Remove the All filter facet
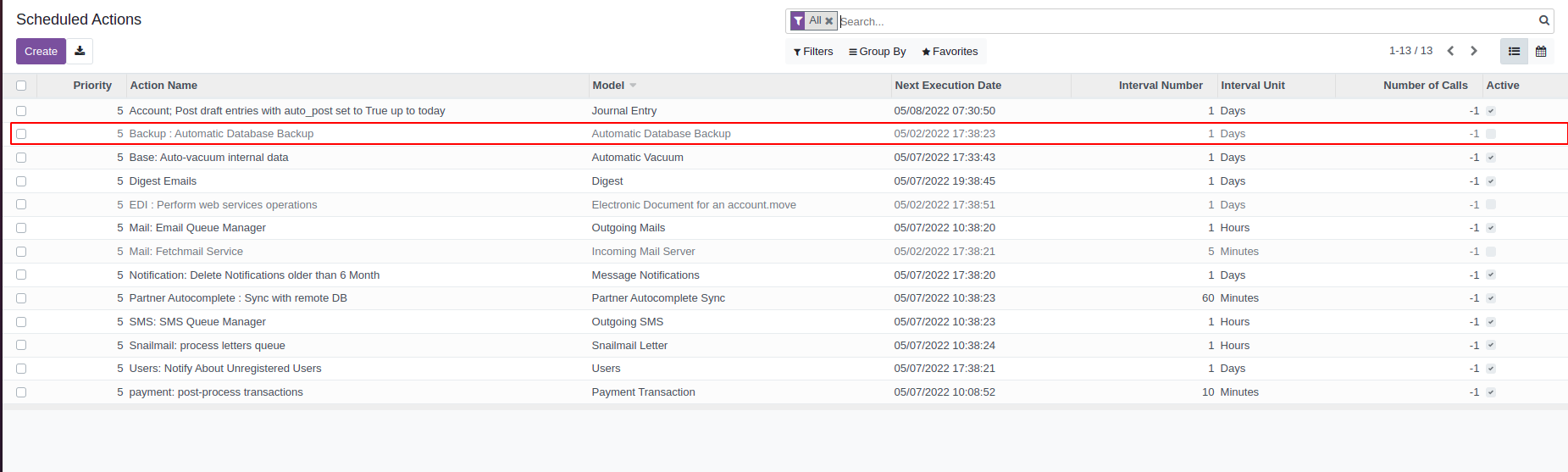 [829, 21]
